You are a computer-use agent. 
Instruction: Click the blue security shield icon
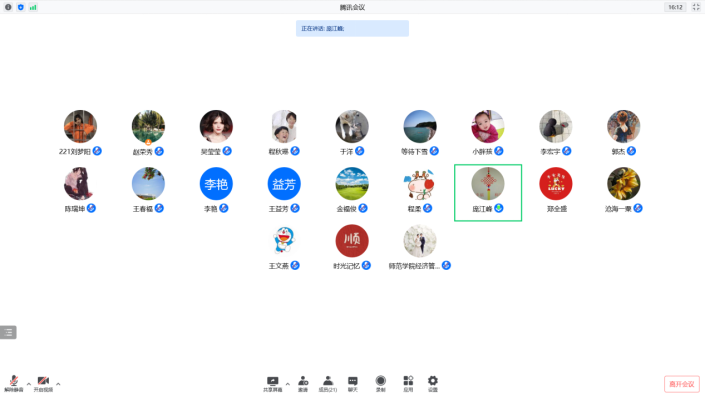(21, 7)
